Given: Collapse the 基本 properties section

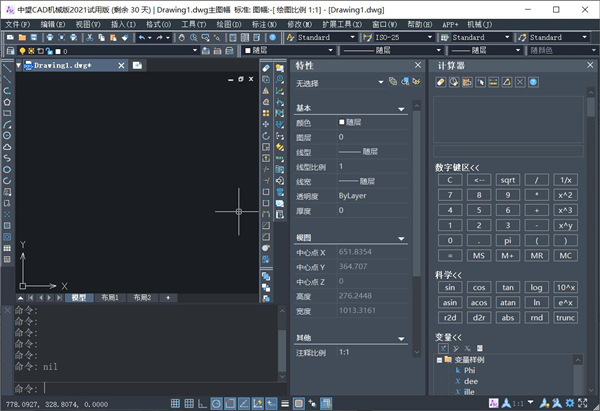Looking at the screenshot, I should tap(401, 108).
